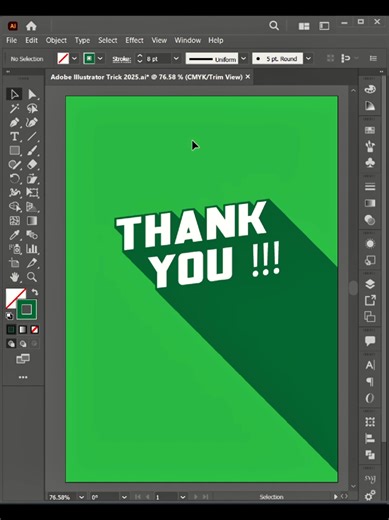Select the Free Transform tool
Screen dimensions: 389x520
tap(32, 193)
